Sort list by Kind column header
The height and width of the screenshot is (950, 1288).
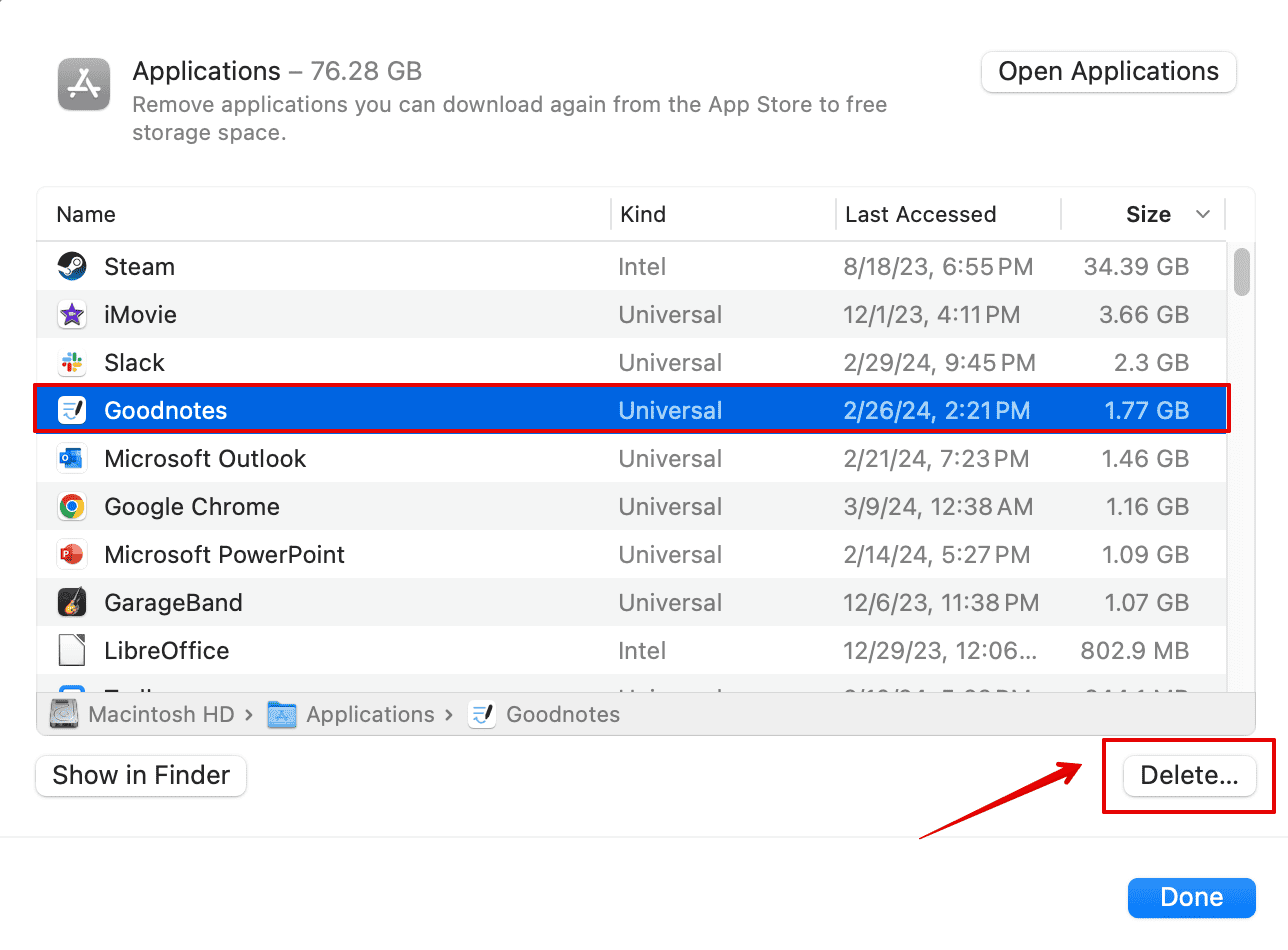[643, 214]
